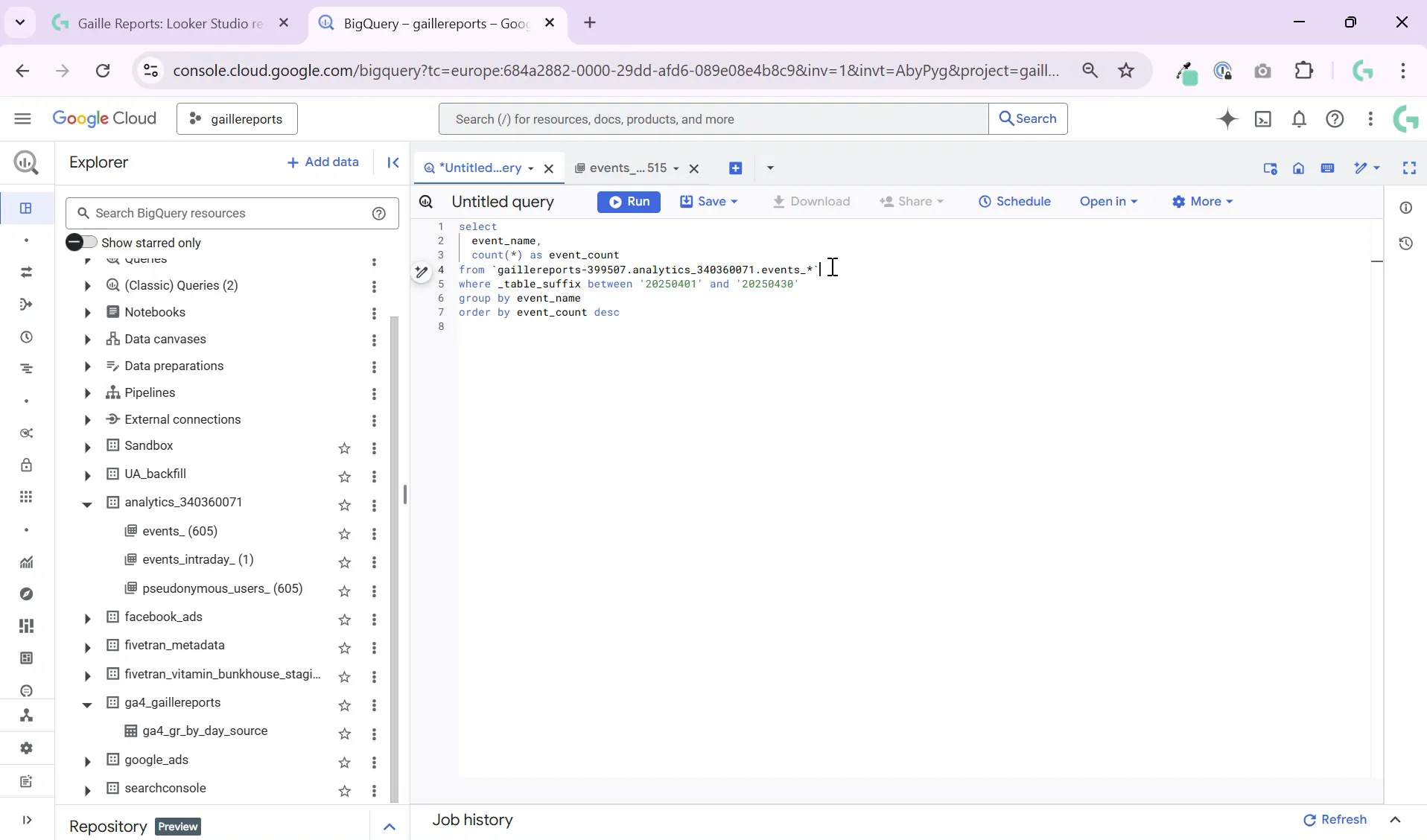
Task: Open tab list dropdown arrow beside new tab
Action: [770, 168]
